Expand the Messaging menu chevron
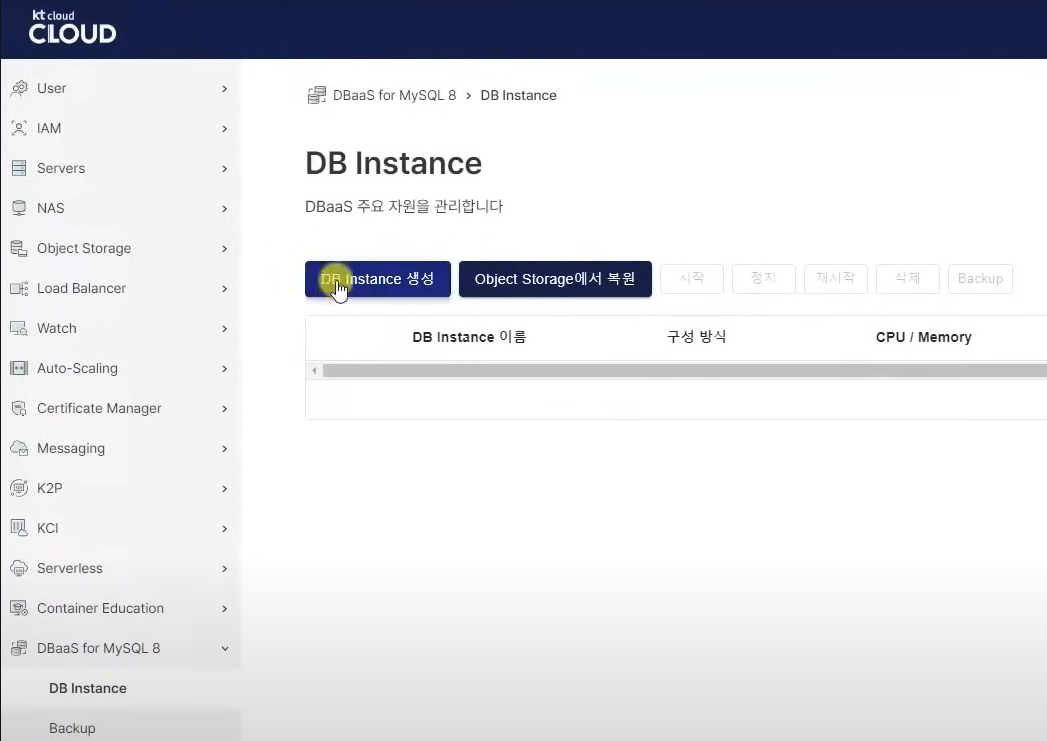1047x741 pixels. pos(224,449)
